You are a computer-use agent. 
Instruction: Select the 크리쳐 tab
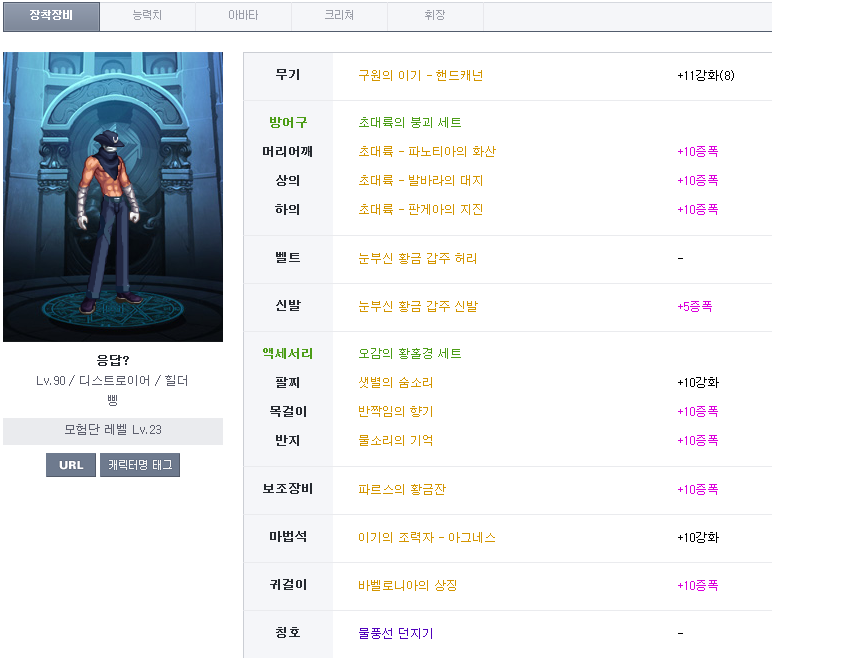339,16
